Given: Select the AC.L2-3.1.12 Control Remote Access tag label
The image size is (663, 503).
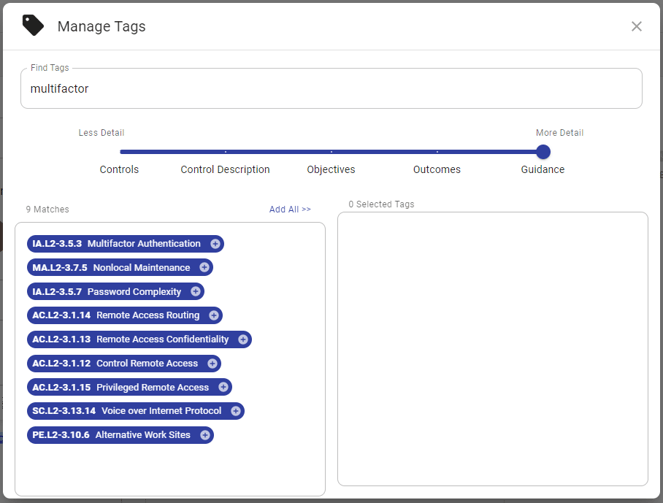Looking at the screenshot, I should (115, 364).
